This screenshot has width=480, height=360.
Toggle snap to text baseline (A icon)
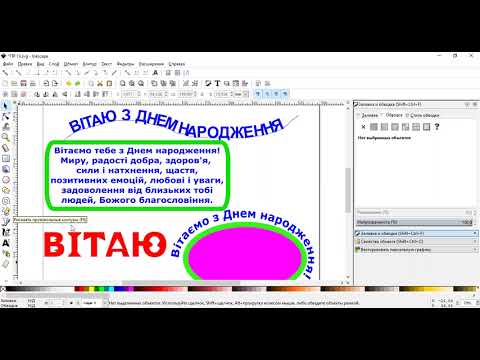pos(155,73)
